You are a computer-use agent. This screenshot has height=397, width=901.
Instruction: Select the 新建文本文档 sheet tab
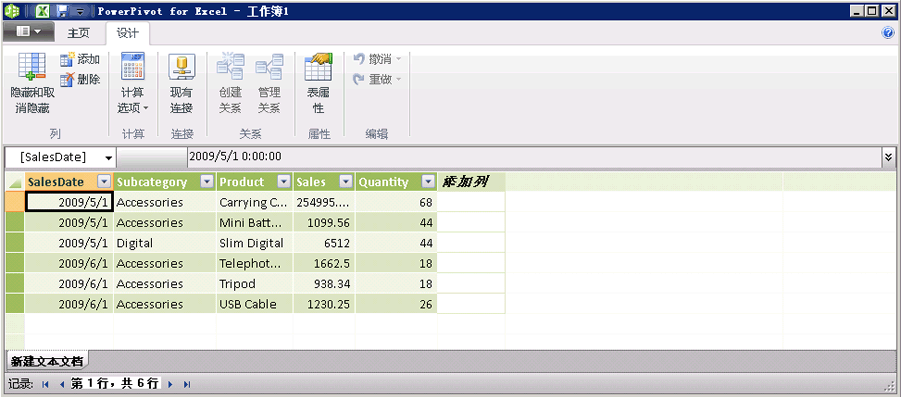(47, 361)
